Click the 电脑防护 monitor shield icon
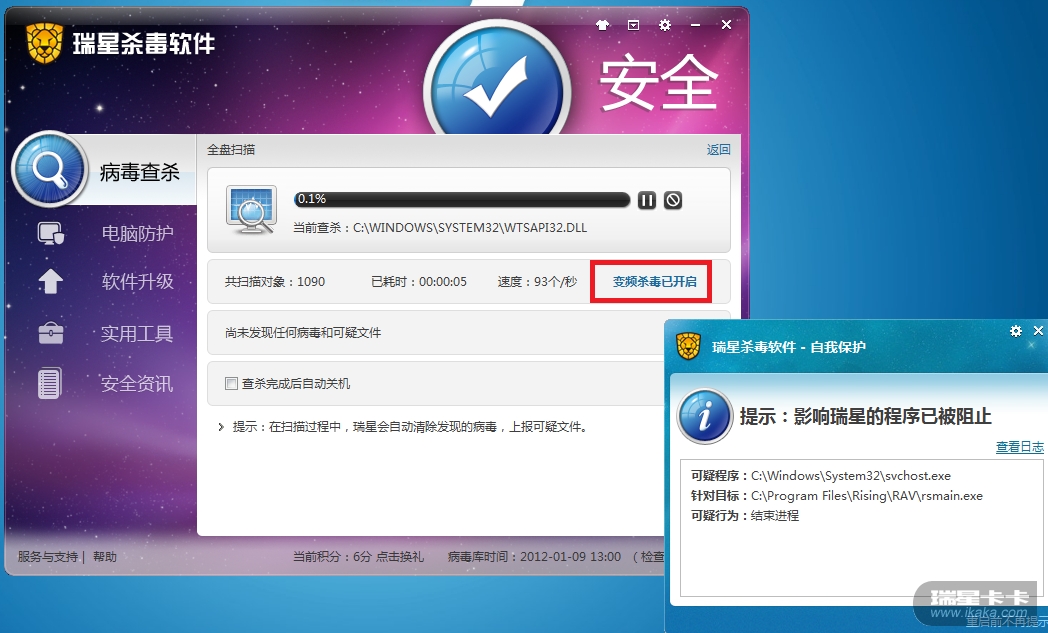 (50, 233)
